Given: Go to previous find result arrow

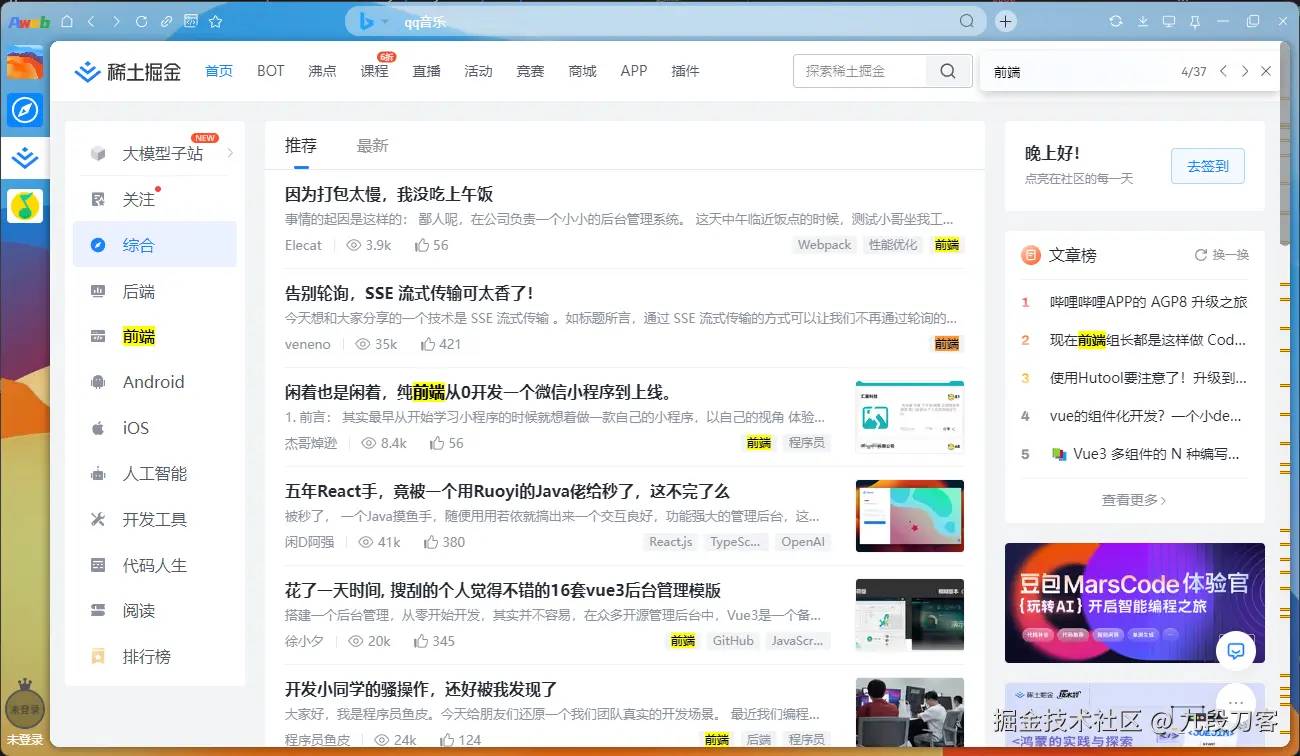Looking at the screenshot, I should 1223,71.
